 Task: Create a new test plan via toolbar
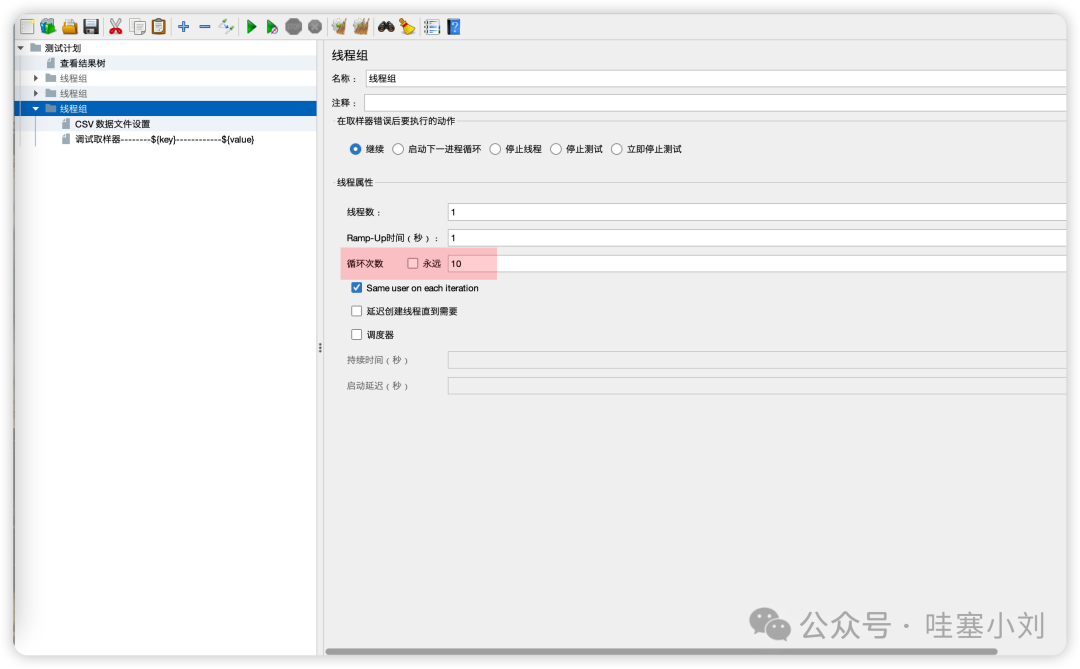tap(27, 27)
